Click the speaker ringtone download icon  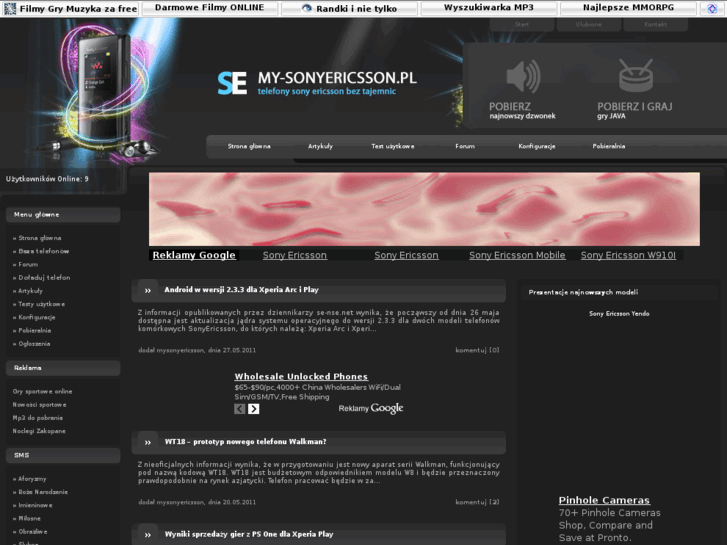(523, 76)
